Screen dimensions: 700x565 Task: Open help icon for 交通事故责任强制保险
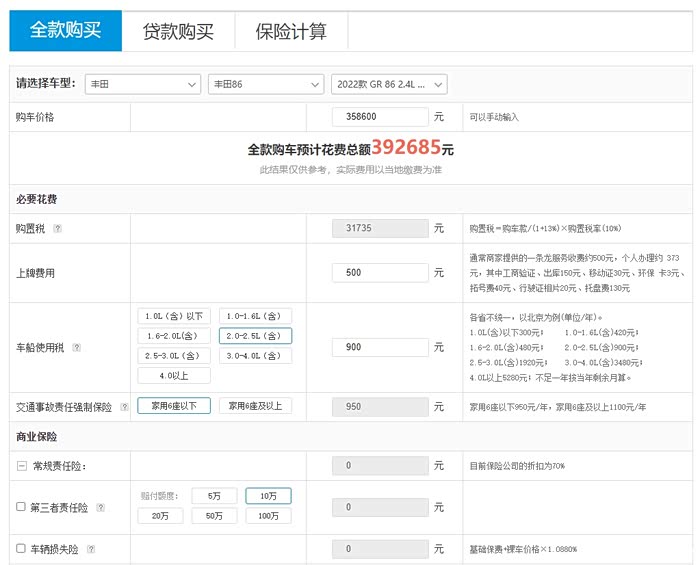point(125,407)
